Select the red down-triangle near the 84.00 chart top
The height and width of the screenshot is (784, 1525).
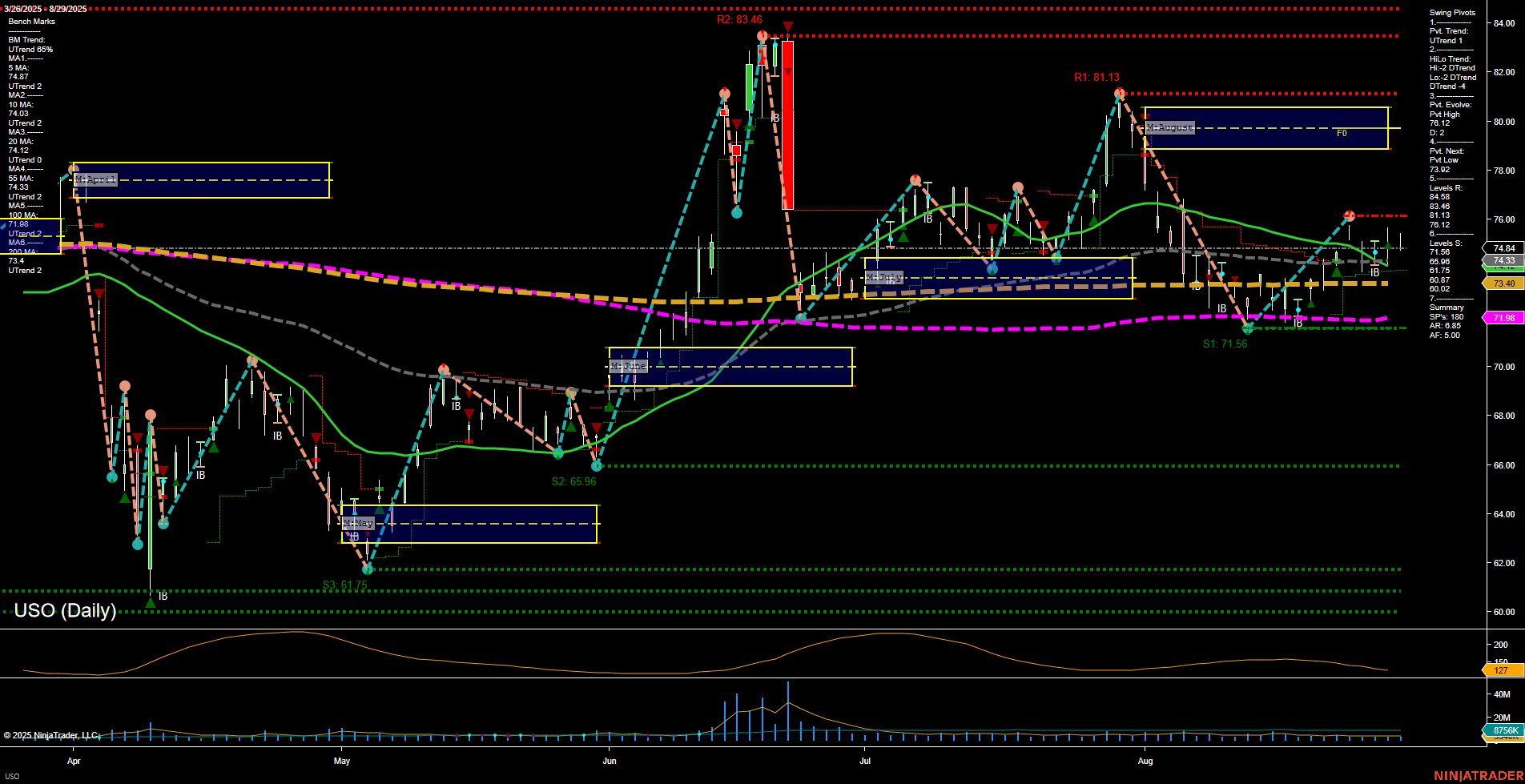(788, 26)
